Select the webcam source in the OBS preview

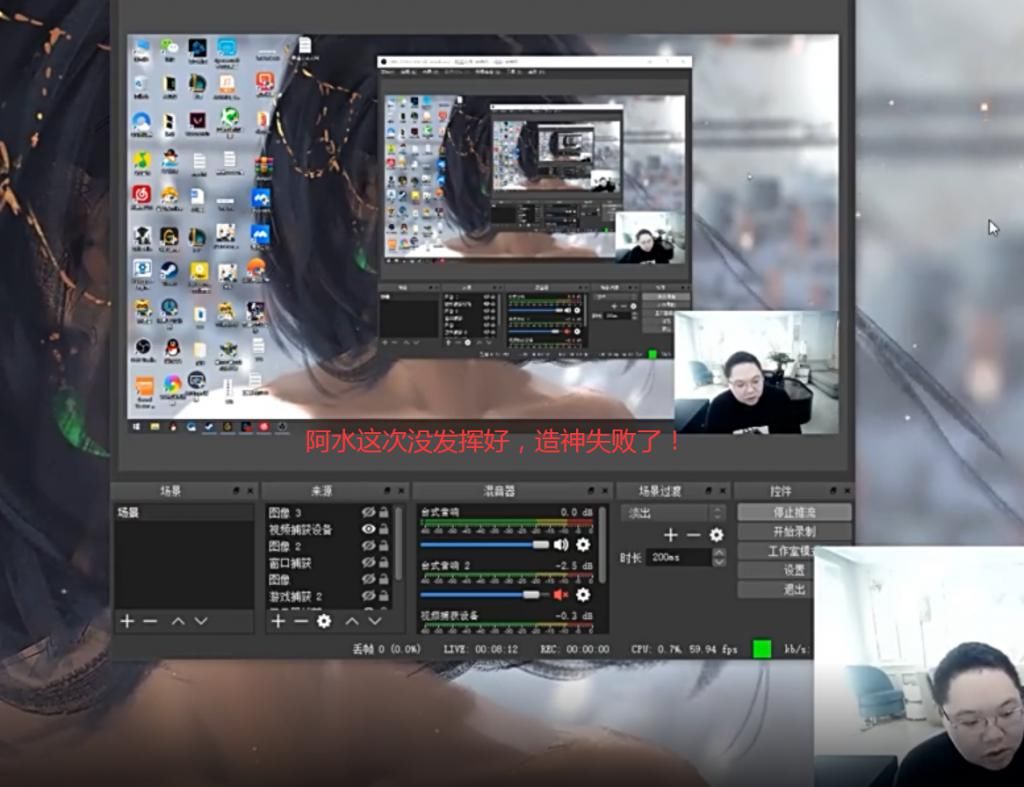[756, 372]
